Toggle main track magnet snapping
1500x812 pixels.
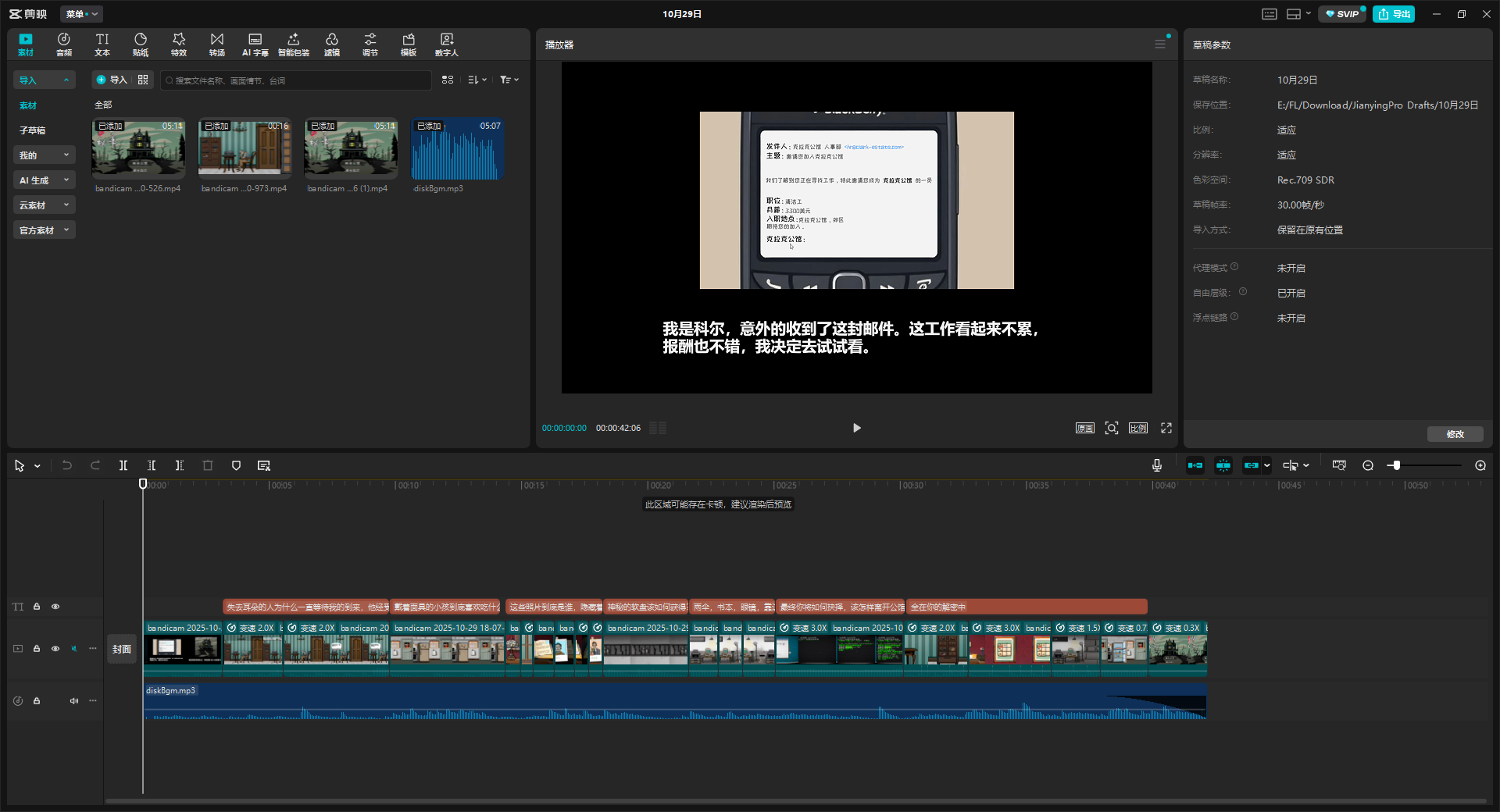(x=1195, y=465)
